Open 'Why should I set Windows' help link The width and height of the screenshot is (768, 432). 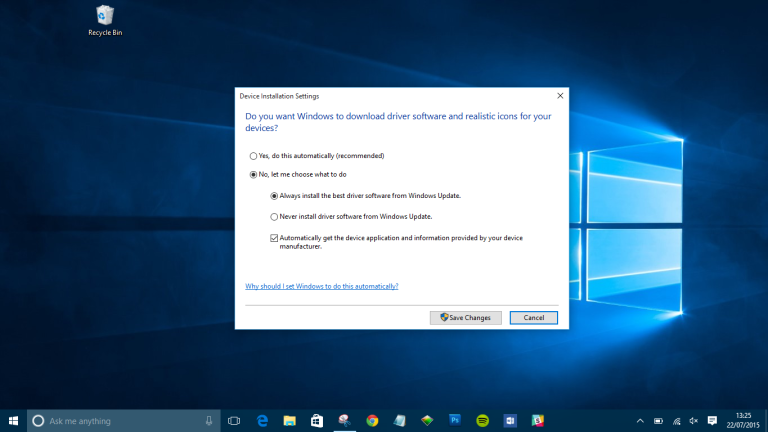tap(322, 286)
